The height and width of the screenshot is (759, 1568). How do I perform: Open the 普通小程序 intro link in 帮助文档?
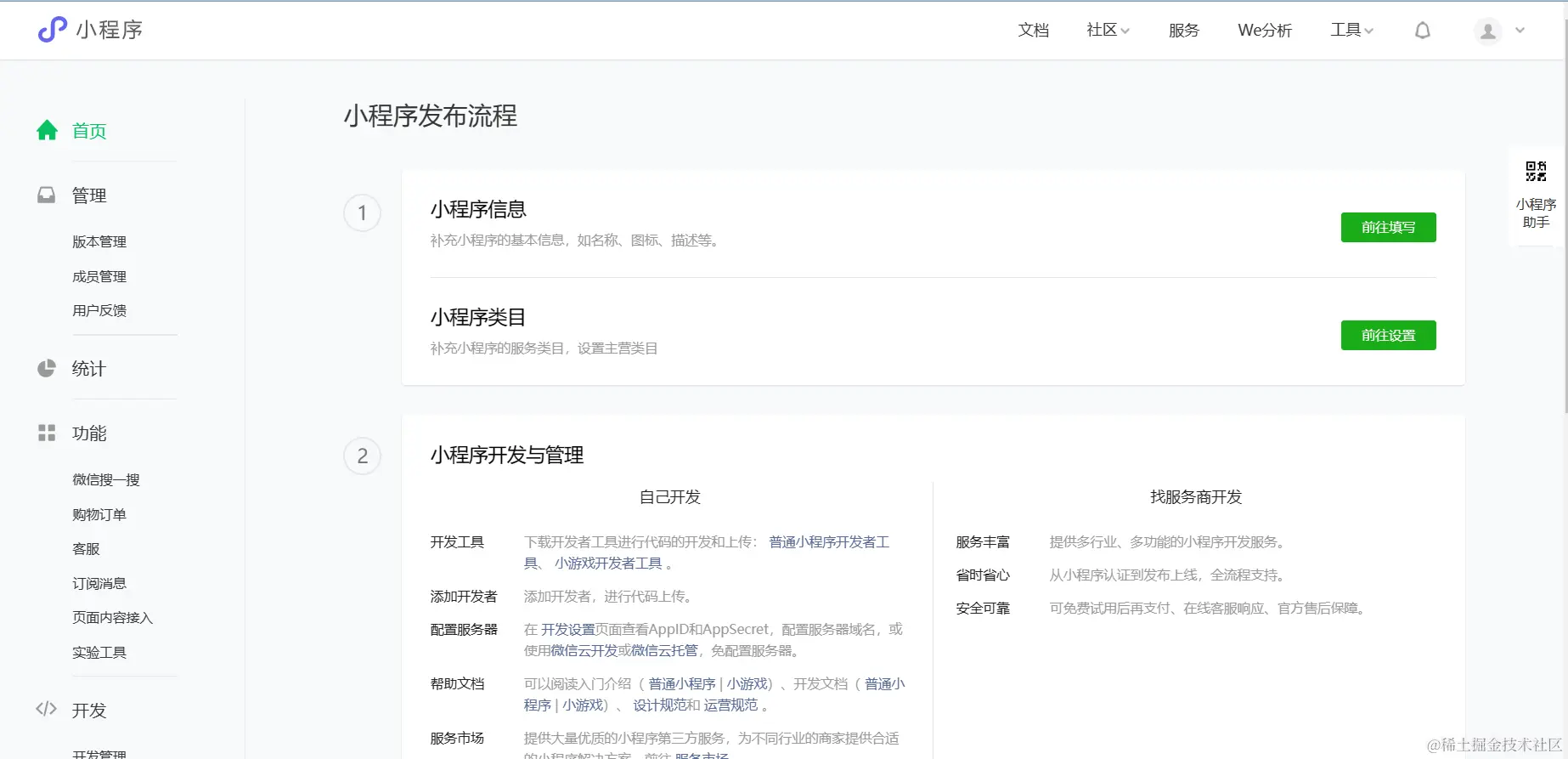point(682,684)
